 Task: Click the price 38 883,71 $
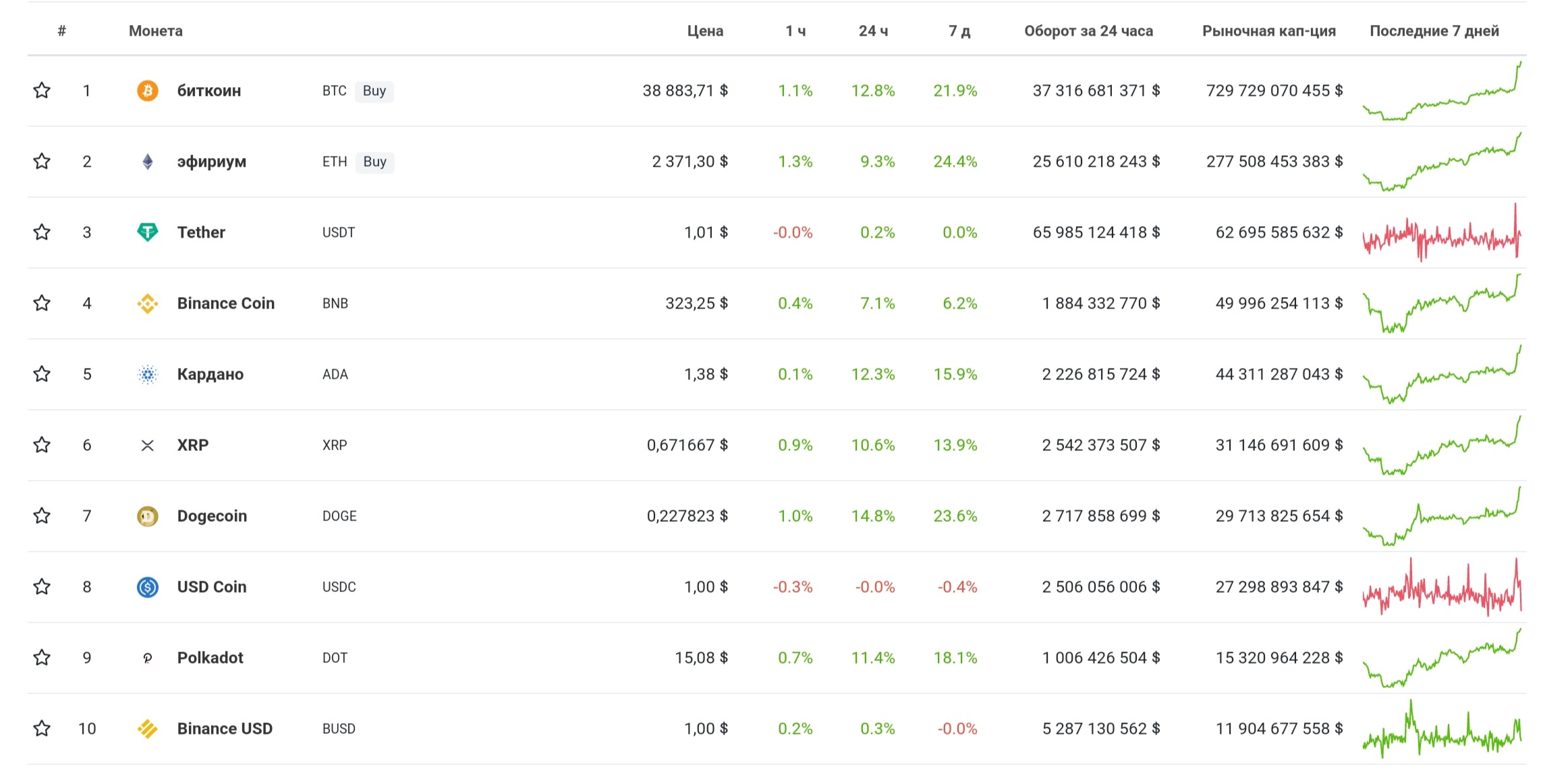click(685, 90)
